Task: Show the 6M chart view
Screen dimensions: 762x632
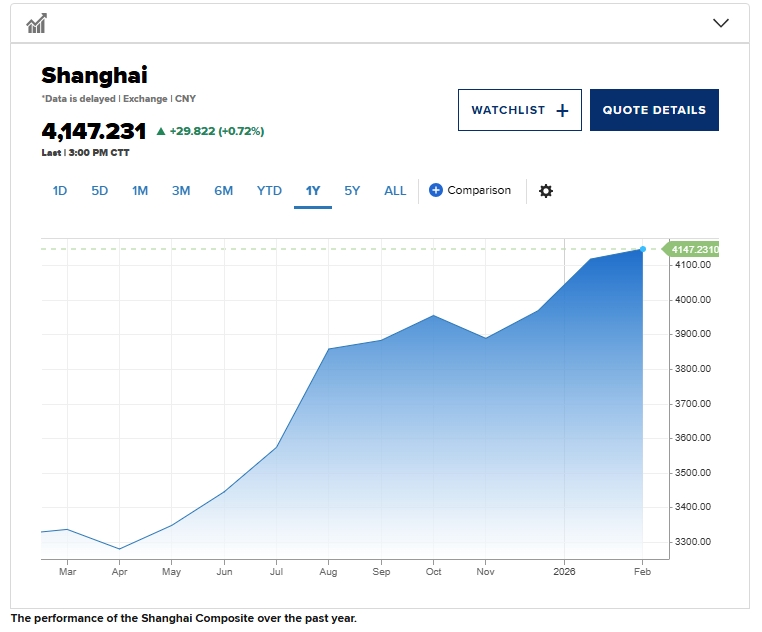Action: point(223,191)
